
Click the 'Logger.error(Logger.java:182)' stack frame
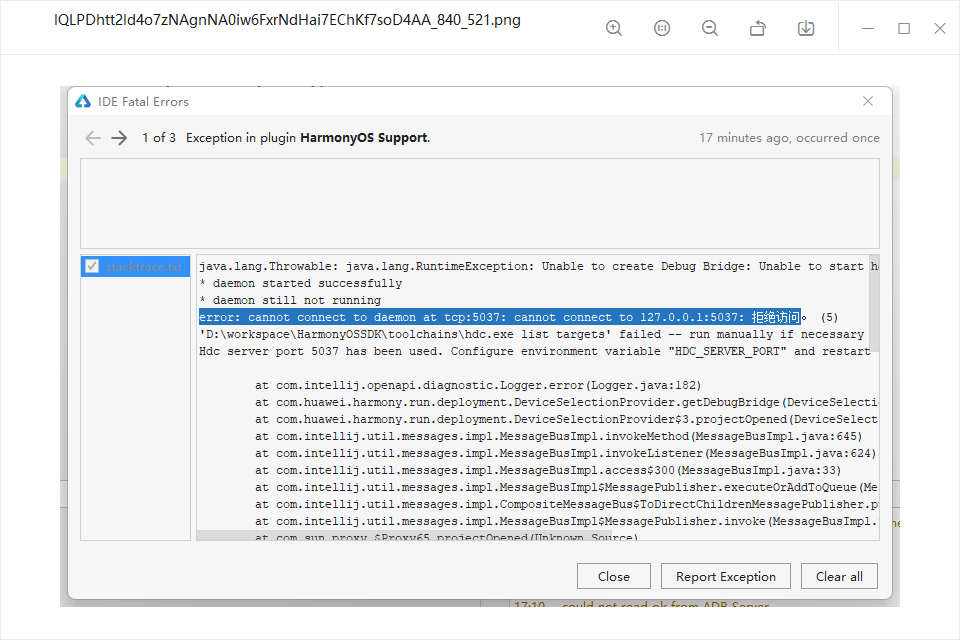coord(478,386)
